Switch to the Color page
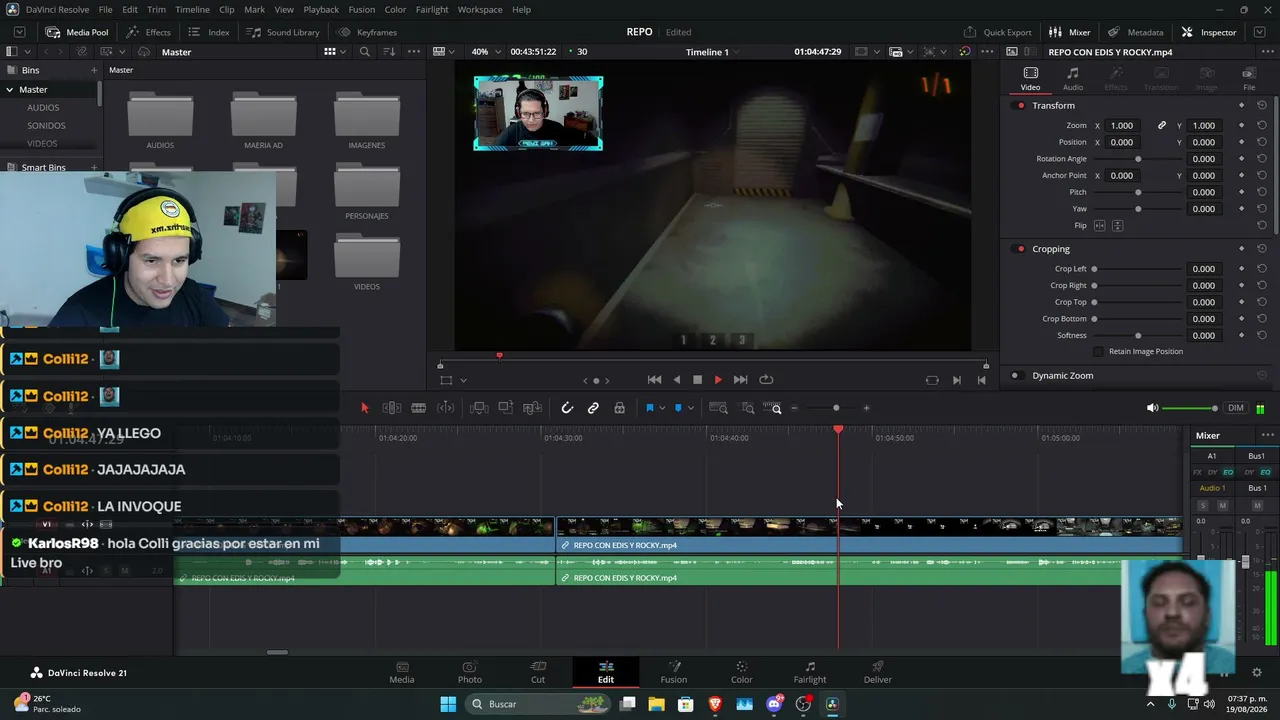1280x720 pixels. pos(742,673)
